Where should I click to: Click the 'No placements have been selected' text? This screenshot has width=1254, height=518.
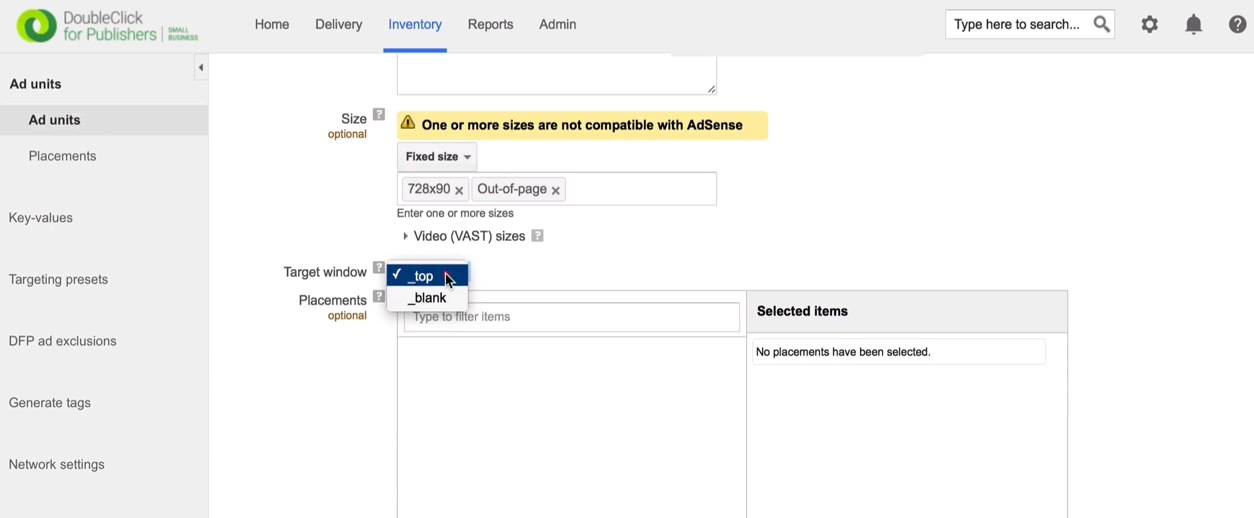point(844,352)
